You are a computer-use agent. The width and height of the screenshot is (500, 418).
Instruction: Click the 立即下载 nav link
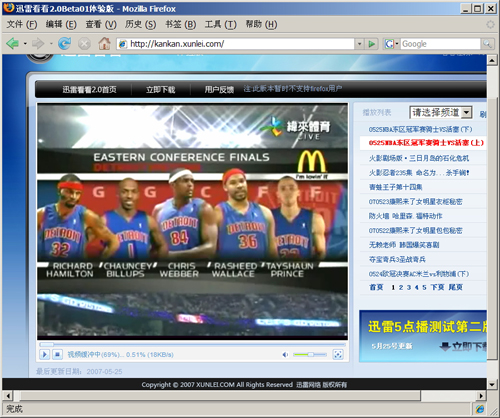(x=160, y=89)
